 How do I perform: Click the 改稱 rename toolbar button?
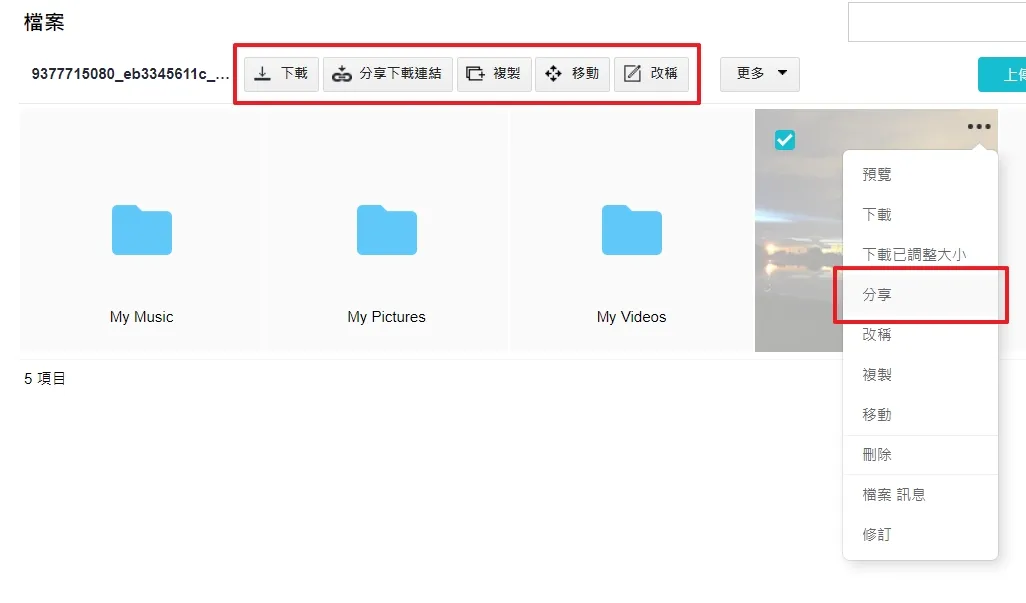pos(651,73)
